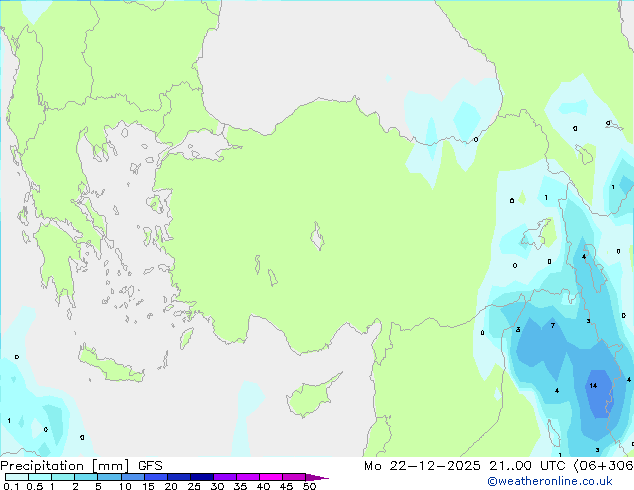Screen dimensions: 634x490
Task: Click the "Precipitation [mm]" title text
Action: [x=65, y=466]
